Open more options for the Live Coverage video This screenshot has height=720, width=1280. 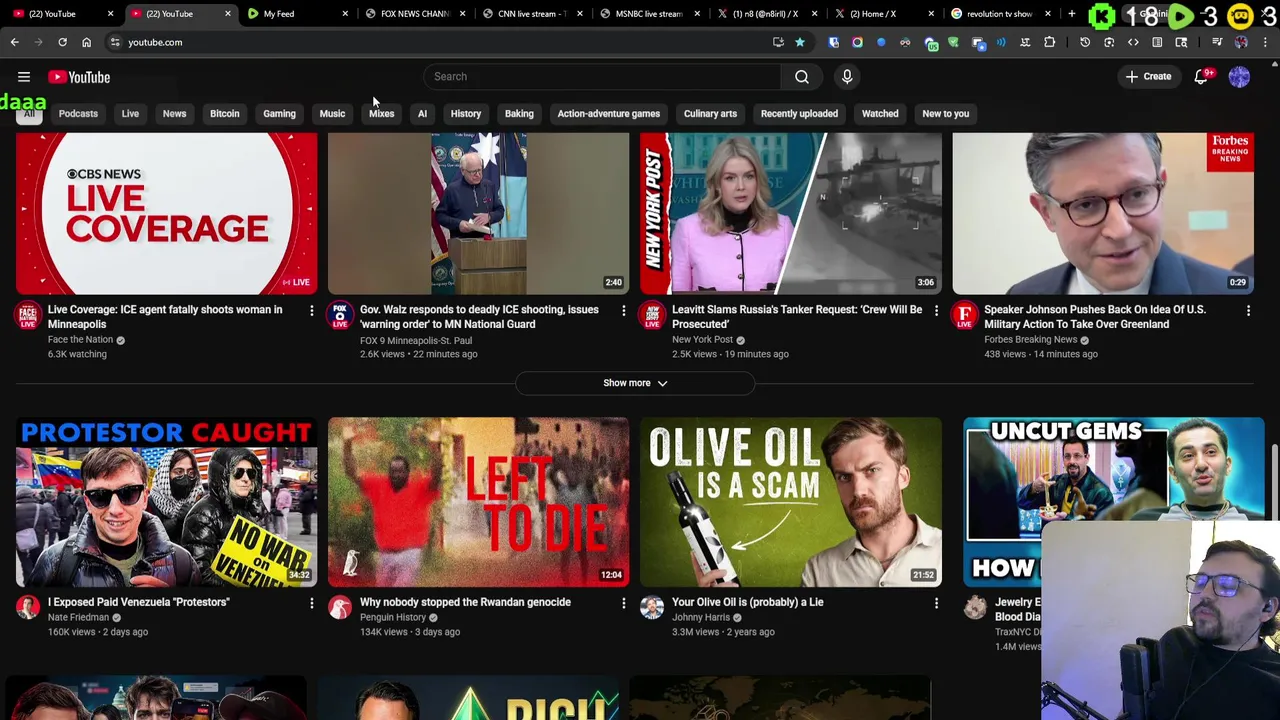(x=311, y=311)
